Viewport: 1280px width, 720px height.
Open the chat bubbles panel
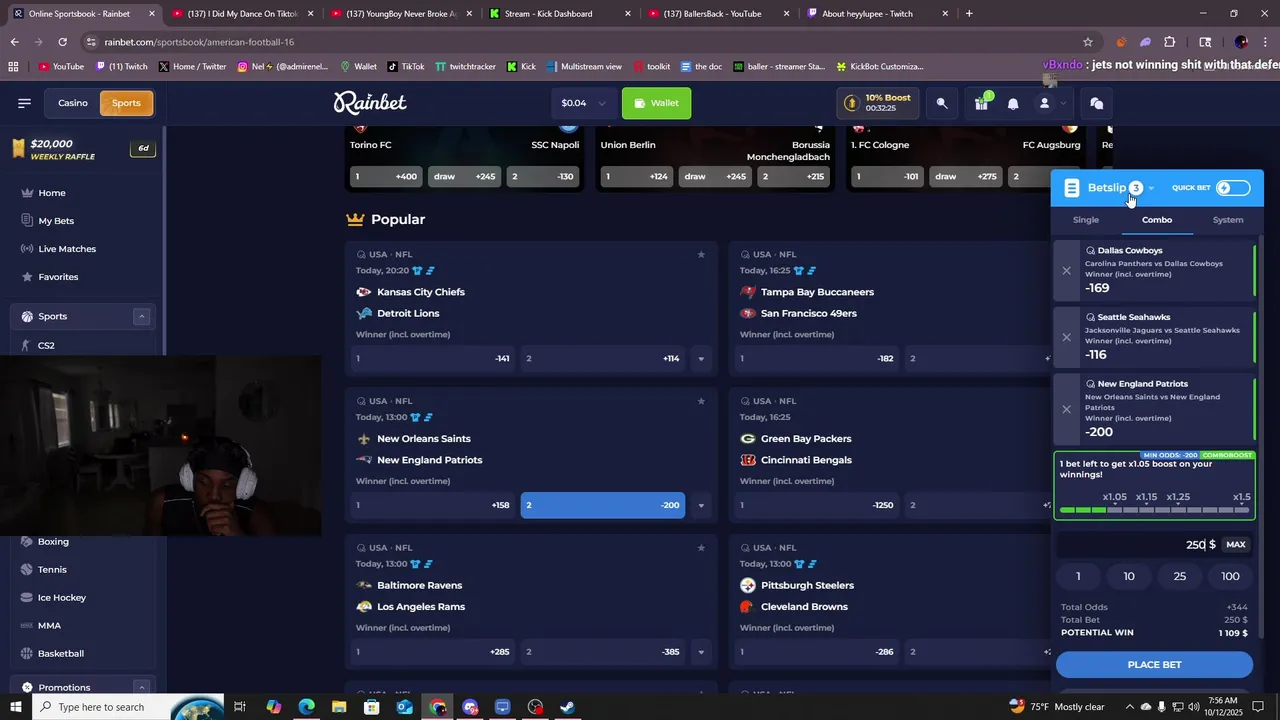[1096, 103]
